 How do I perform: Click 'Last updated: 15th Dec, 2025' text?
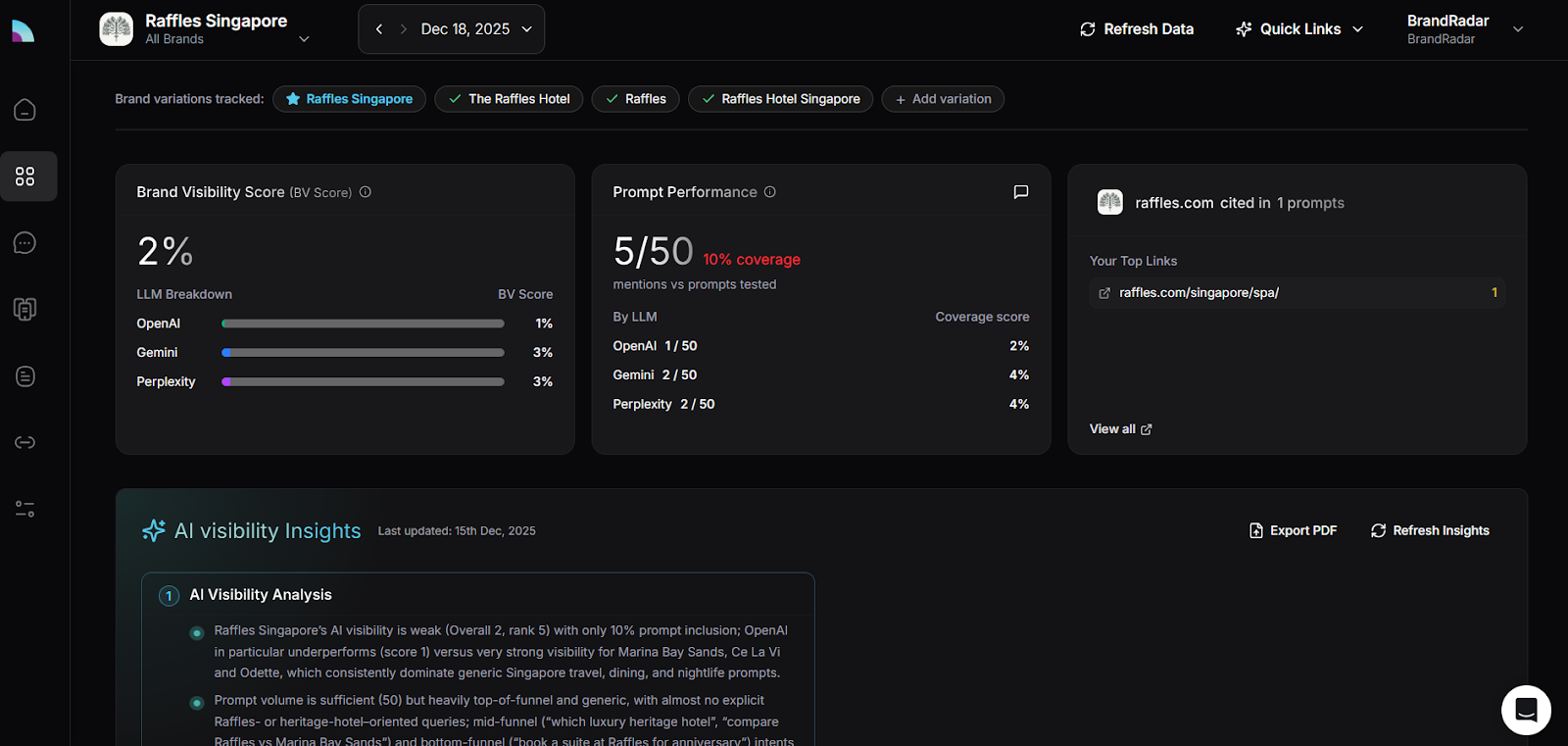[457, 531]
